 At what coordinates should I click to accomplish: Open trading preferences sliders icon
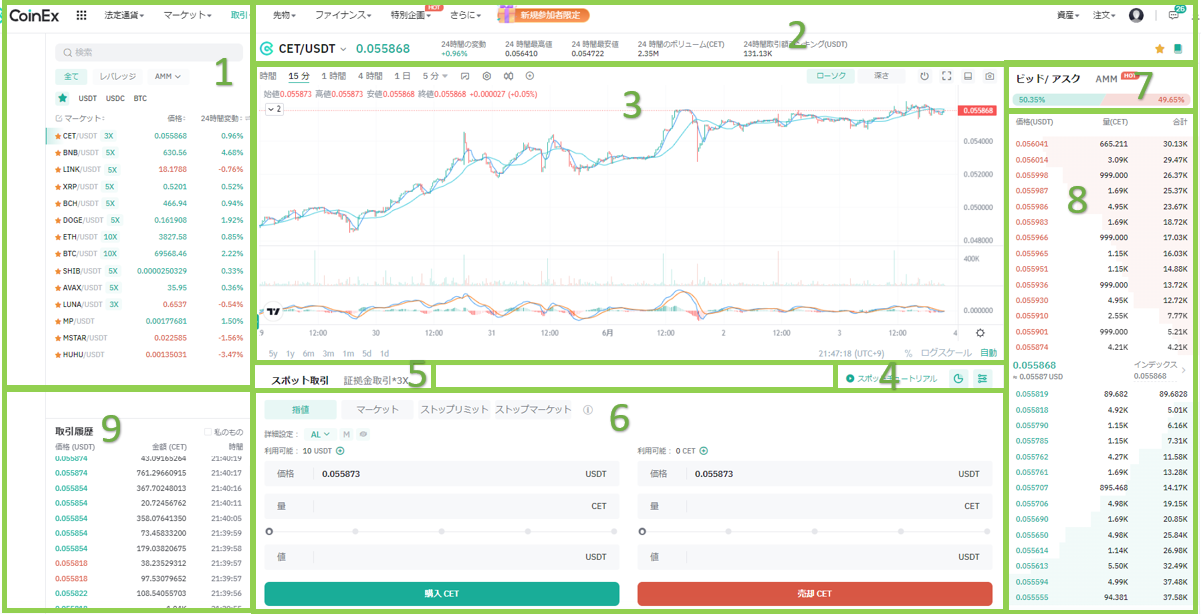tap(982, 379)
